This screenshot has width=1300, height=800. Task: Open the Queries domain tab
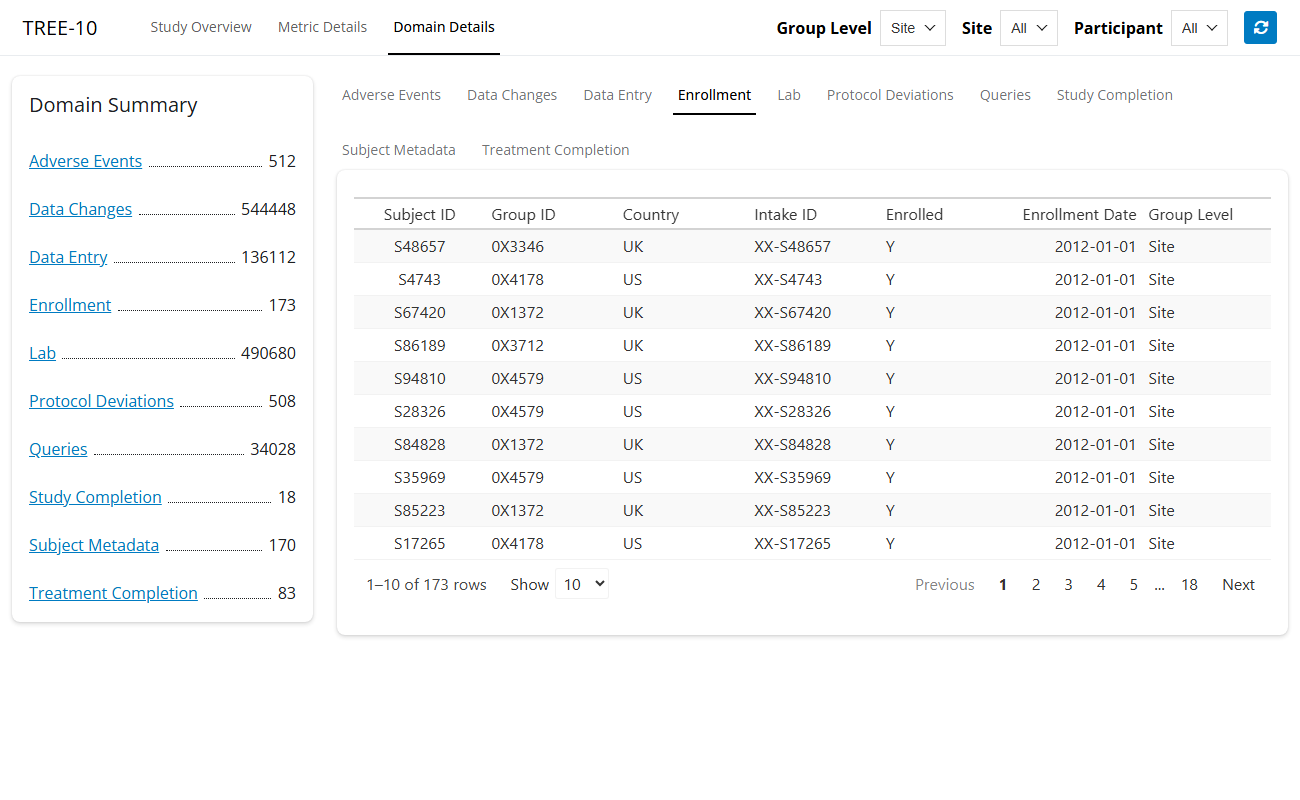pyautogui.click(x=1005, y=95)
